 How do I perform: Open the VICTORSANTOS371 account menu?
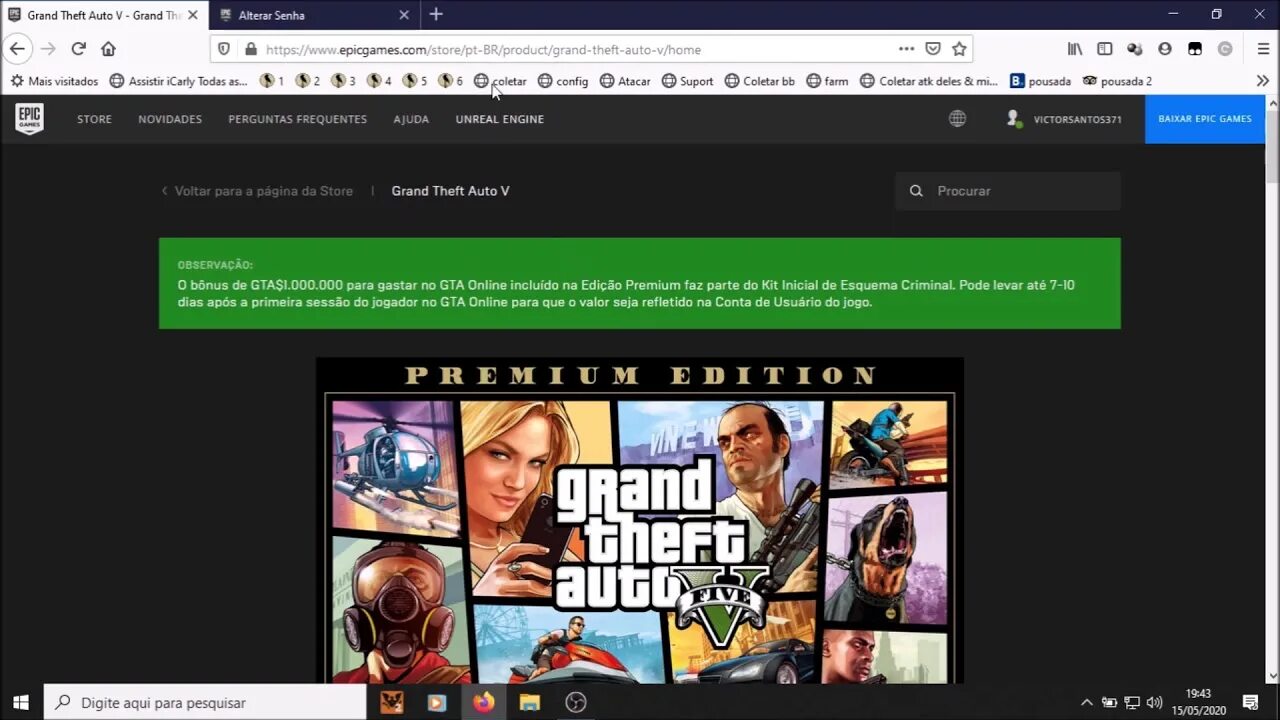1064,119
